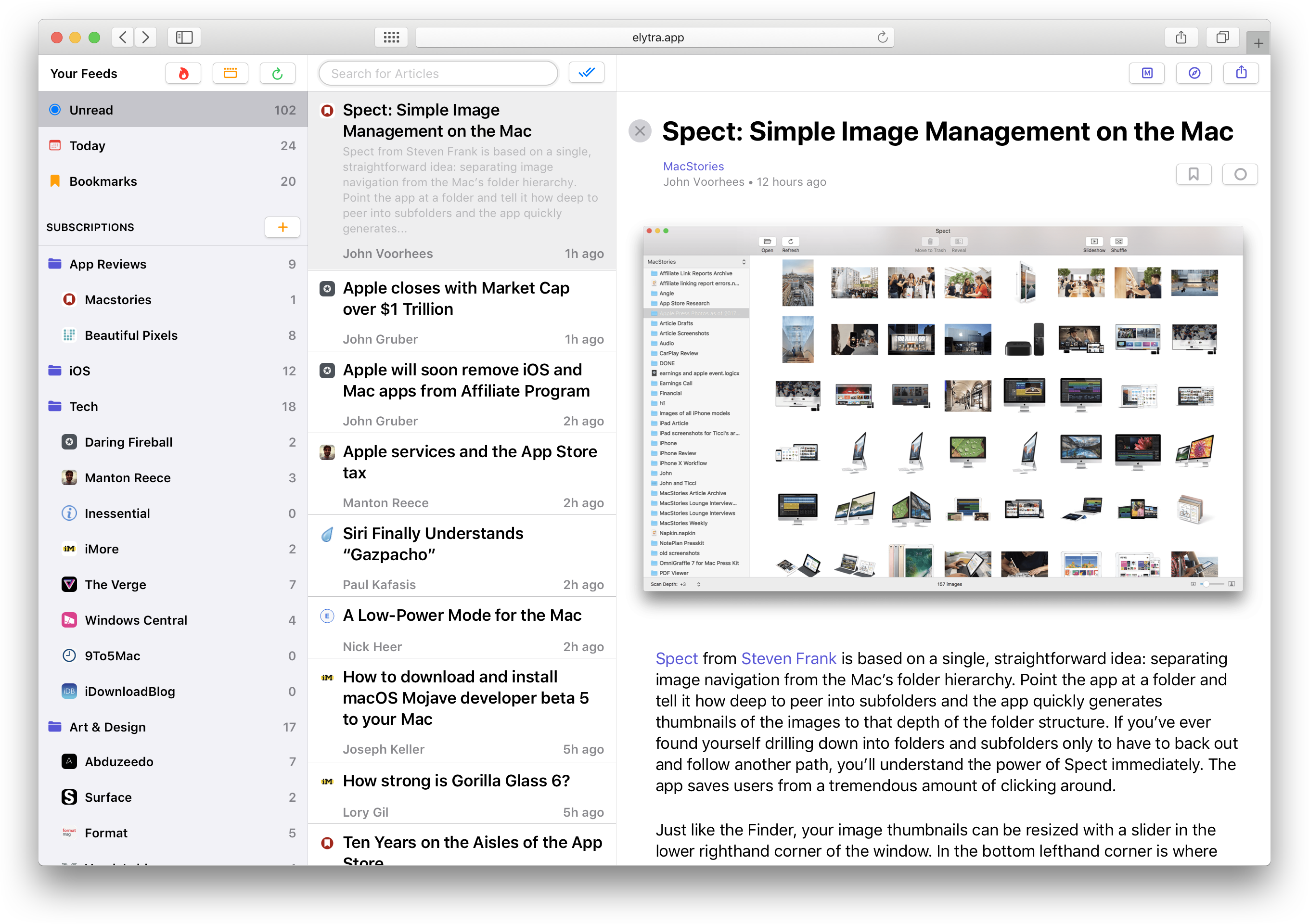
Task: Click the elytra.app address bar
Action: click(x=654, y=38)
